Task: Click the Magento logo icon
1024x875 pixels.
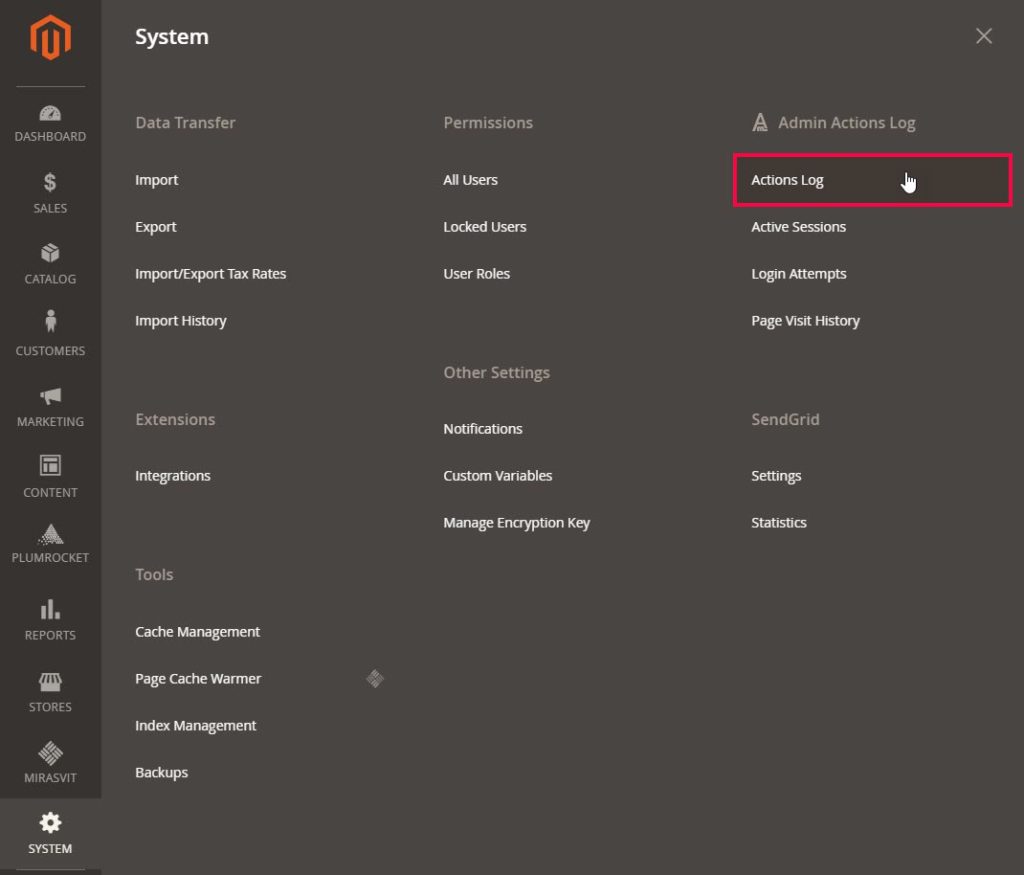Action: 50,38
